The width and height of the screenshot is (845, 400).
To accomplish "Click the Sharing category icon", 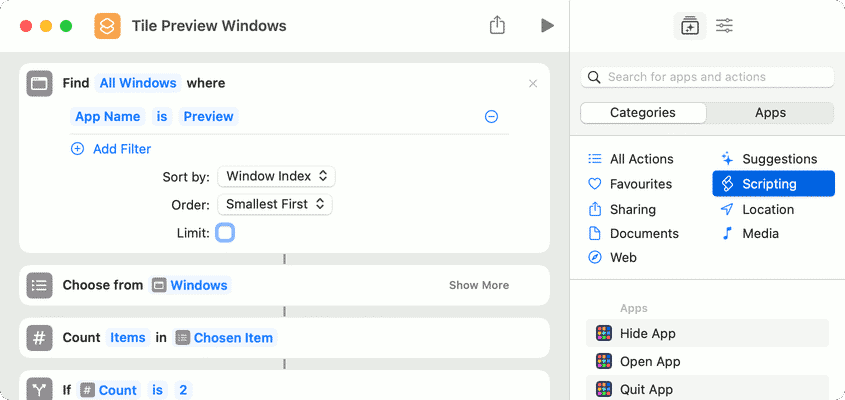I will click(x=594, y=209).
